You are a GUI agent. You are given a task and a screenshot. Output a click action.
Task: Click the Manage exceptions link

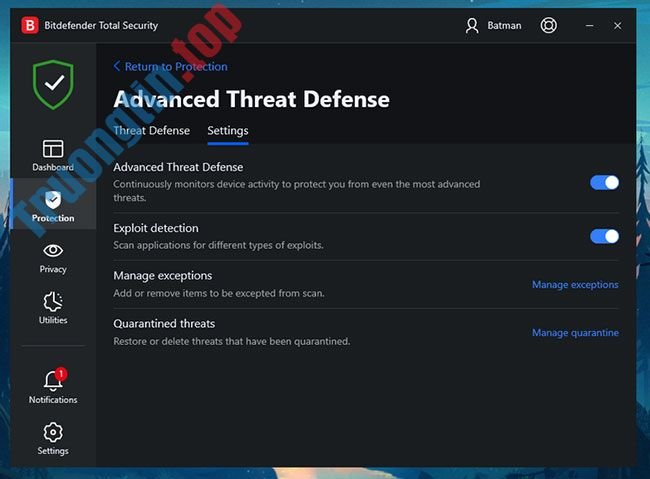(x=575, y=284)
